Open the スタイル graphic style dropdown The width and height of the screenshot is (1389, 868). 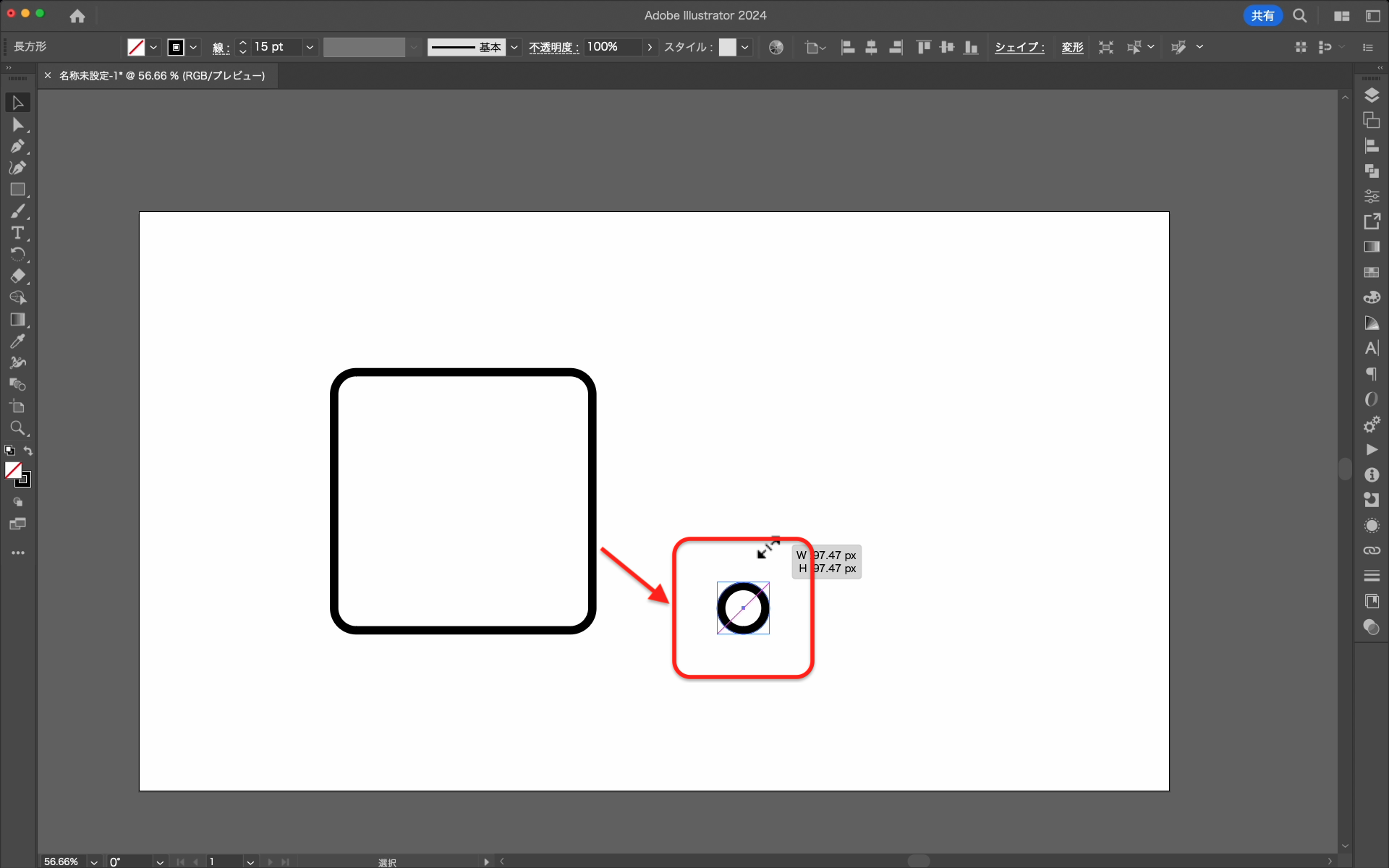point(745,47)
